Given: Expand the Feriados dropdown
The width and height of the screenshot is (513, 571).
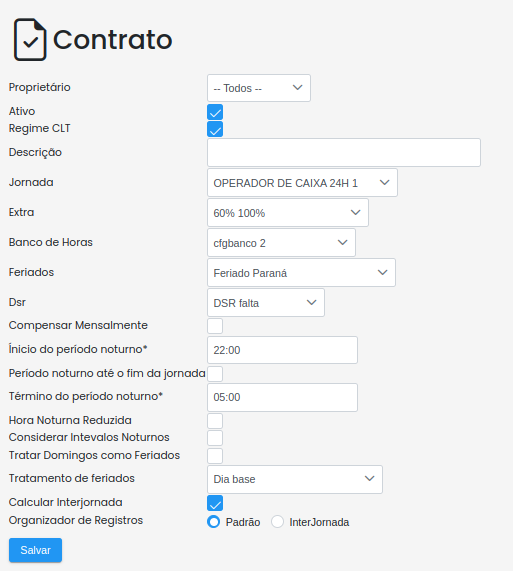Looking at the screenshot, I should click(301, 273).
